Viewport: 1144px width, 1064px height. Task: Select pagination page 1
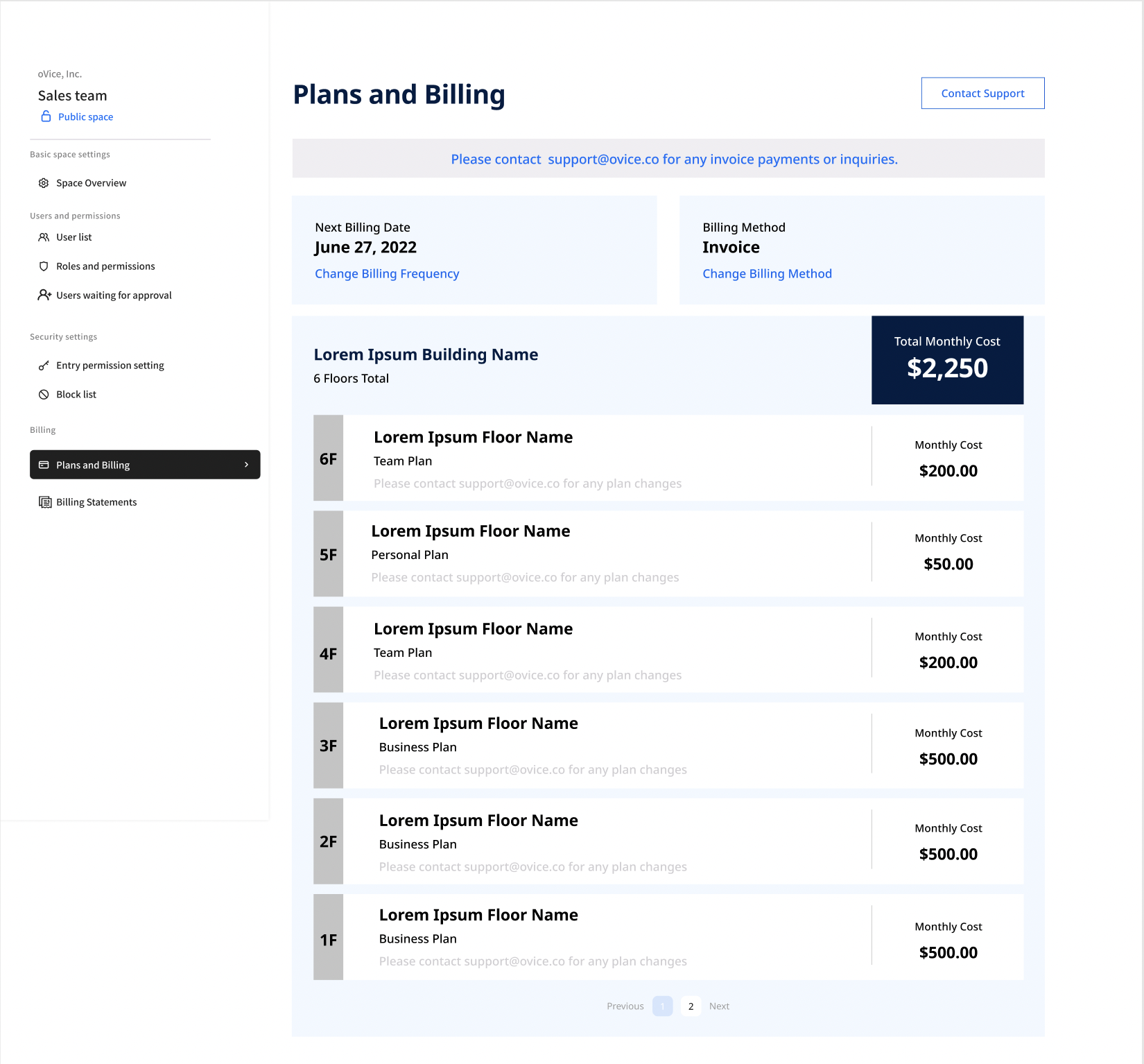662,1006
